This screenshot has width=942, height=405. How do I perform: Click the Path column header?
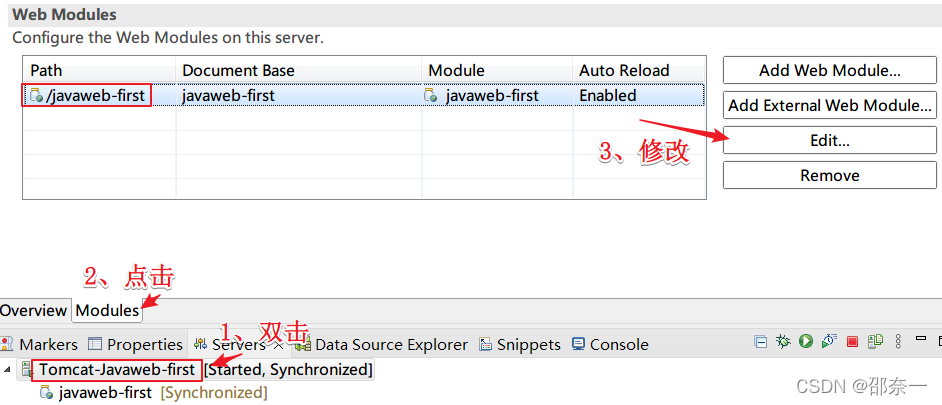pos(99,70)
